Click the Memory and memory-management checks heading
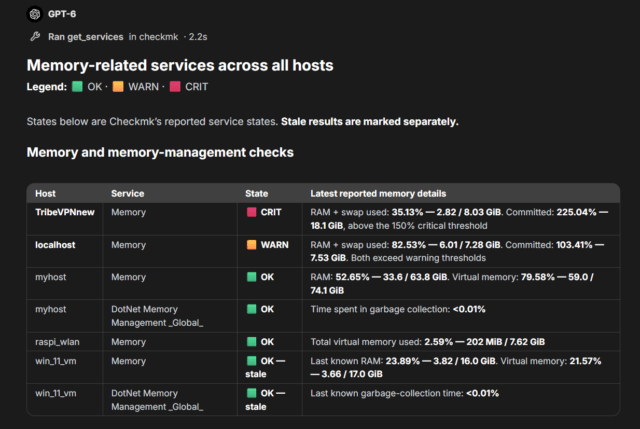Image resolution: width=640 pixels, height=429 pixels. 160,152
